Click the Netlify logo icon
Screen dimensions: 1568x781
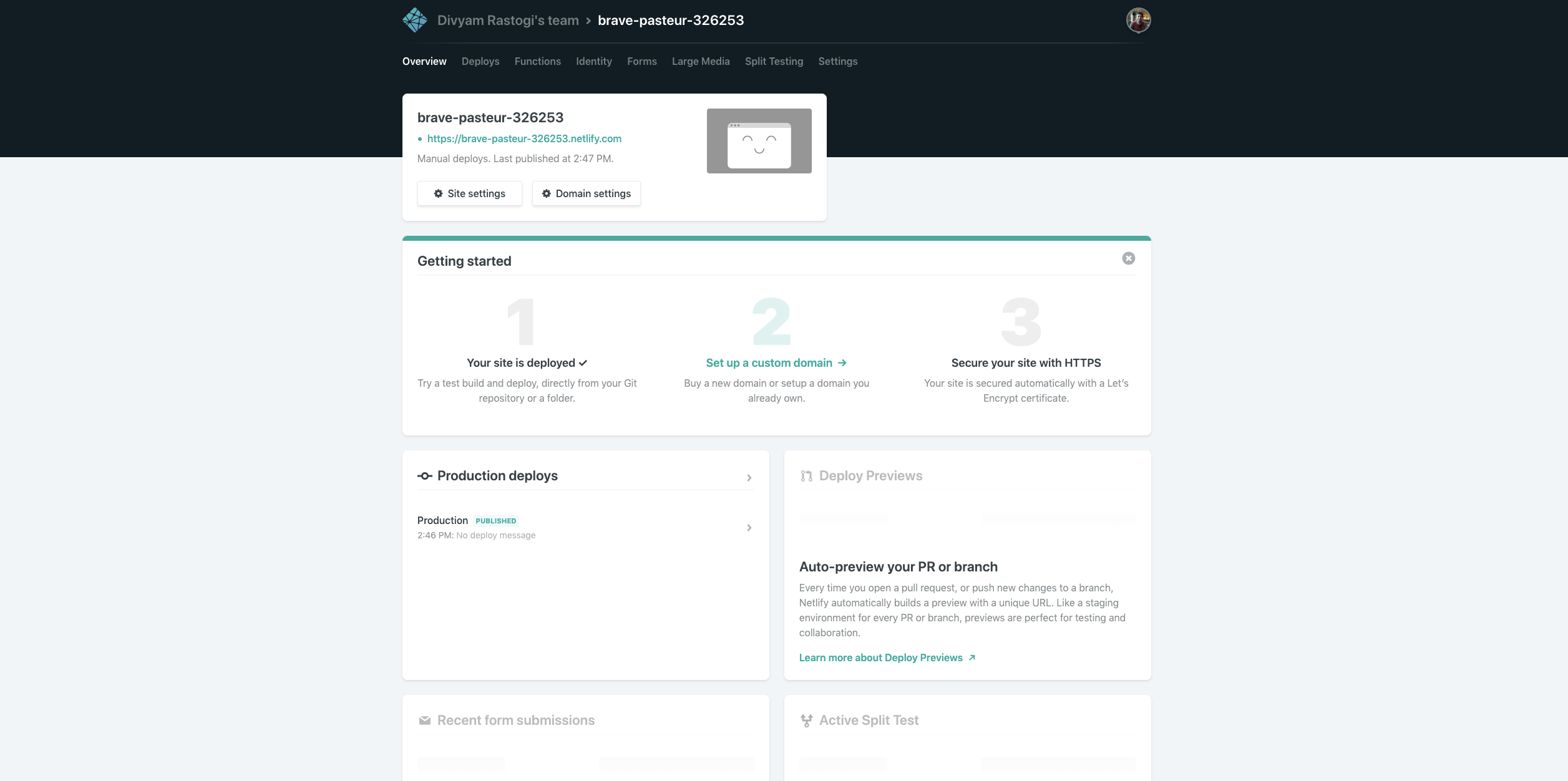tap(414, 19)
